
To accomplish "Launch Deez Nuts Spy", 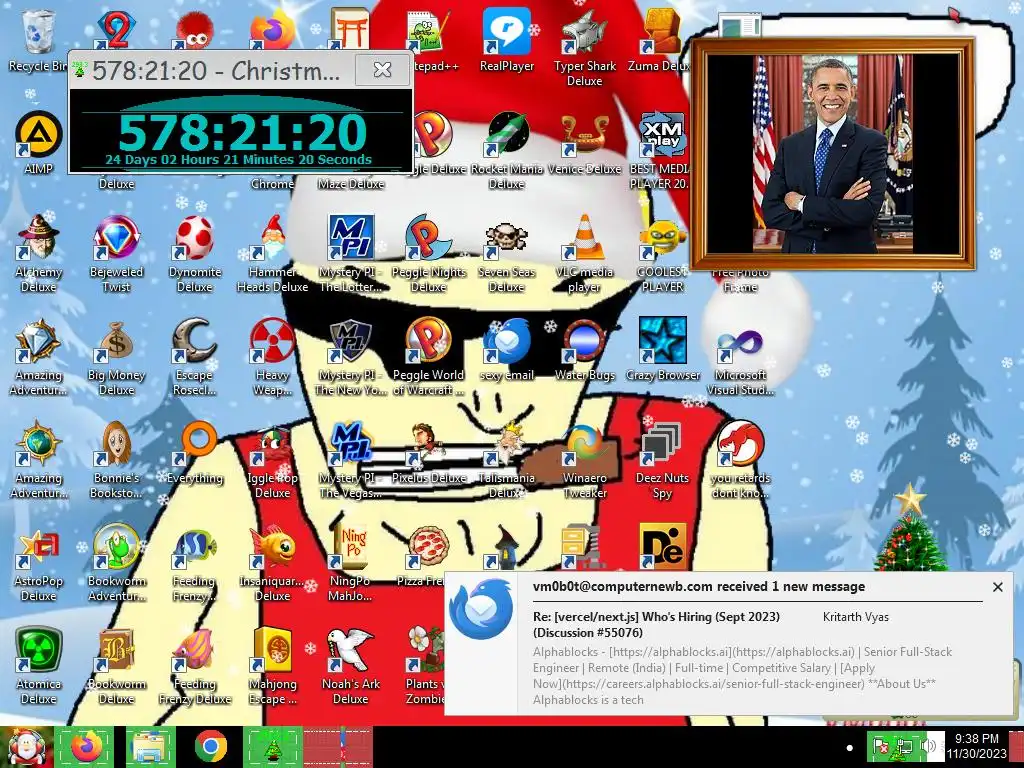I will [x=662, y=460].
